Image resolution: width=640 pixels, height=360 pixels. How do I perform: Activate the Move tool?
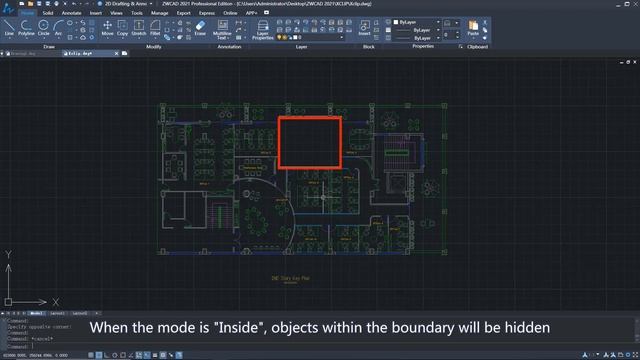(x=107, y=28)
